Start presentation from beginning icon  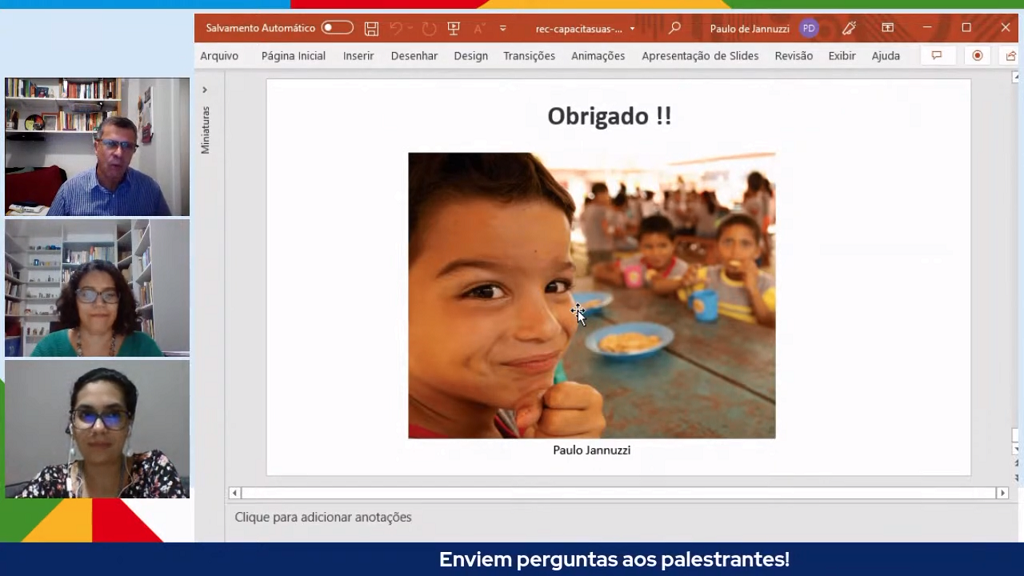454,29
